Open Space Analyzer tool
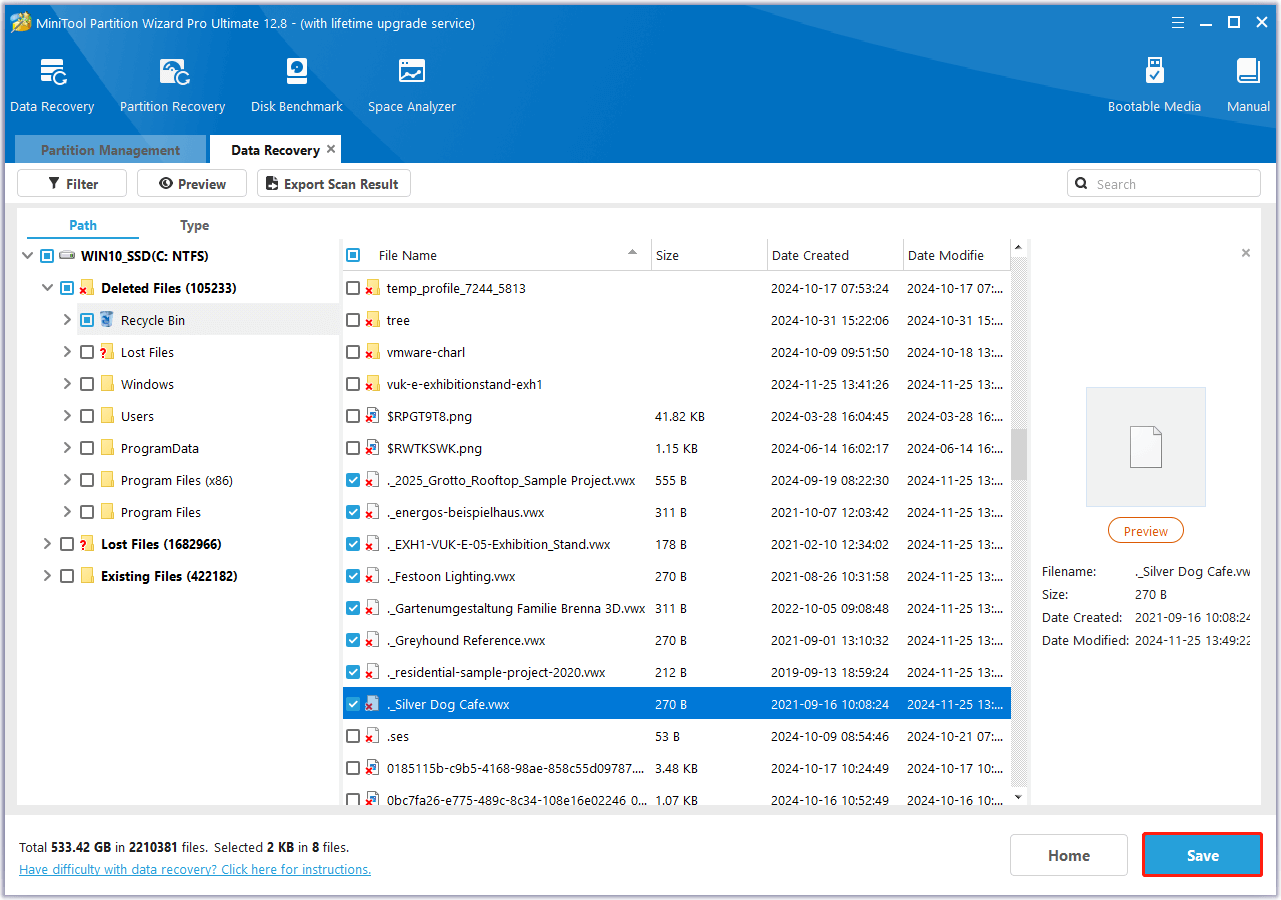1281x900 pixels. pos(412,73)
